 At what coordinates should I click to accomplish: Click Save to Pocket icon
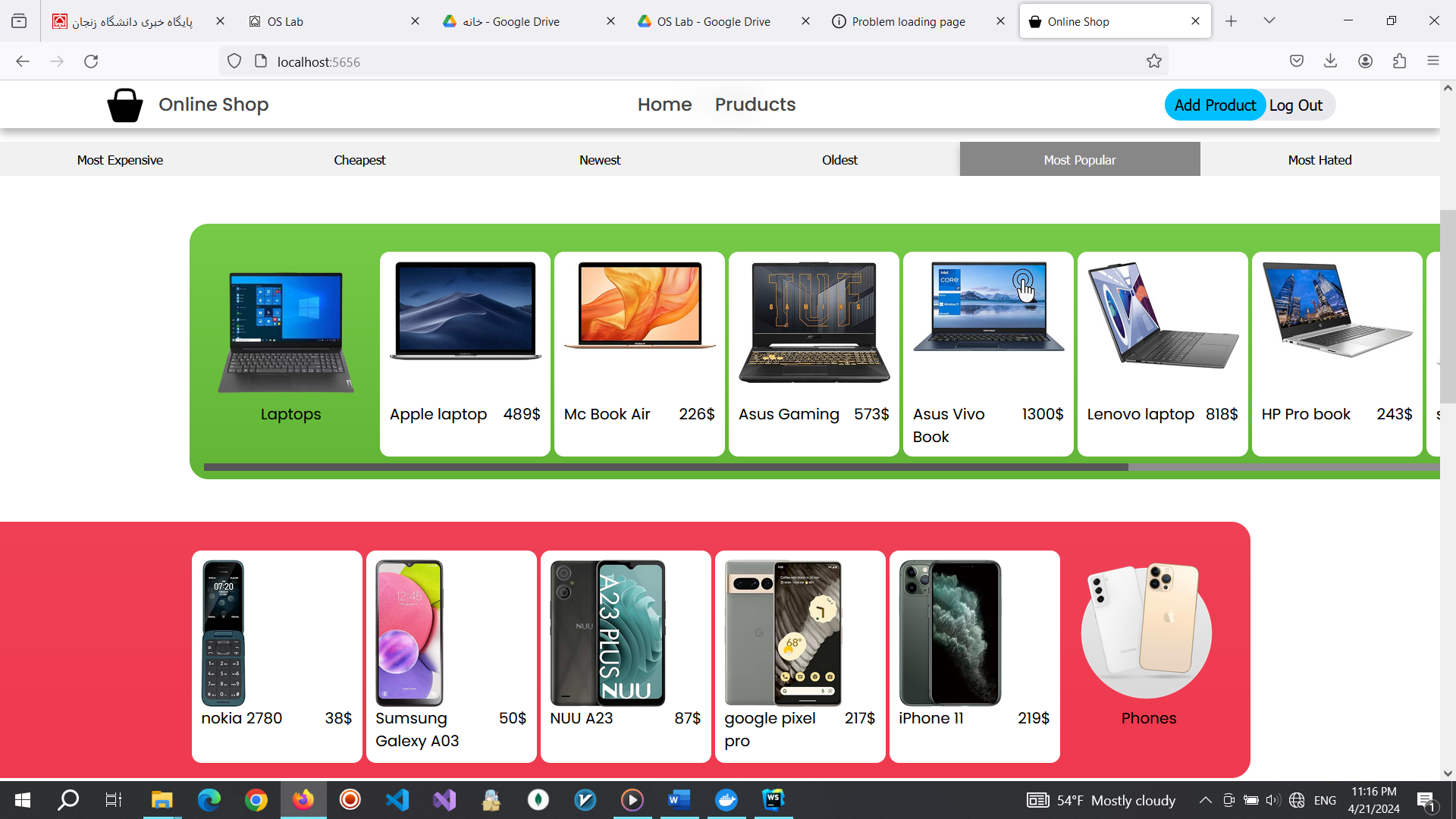[1296, 61]
